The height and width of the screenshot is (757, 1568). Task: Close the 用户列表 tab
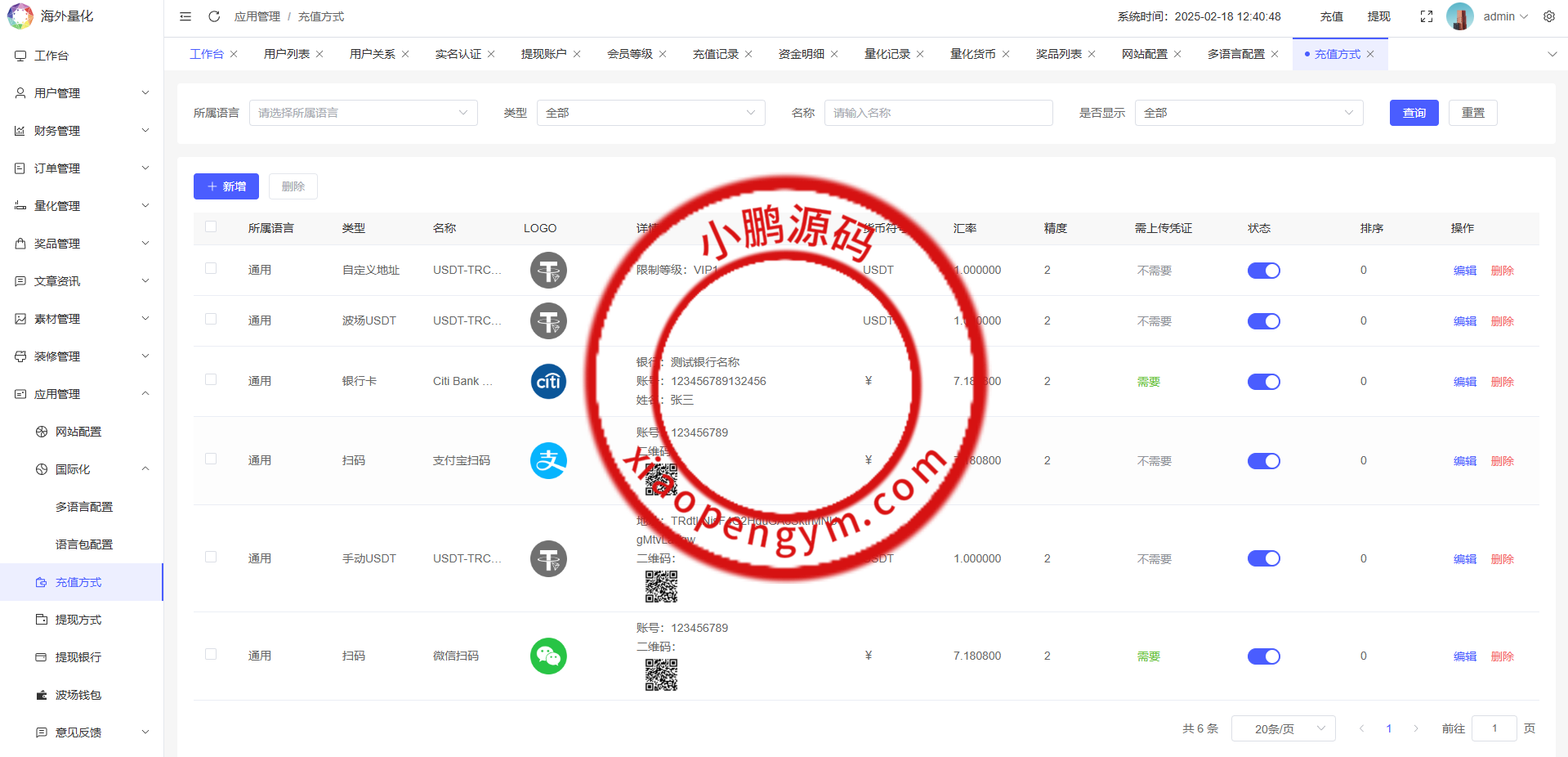tap(319, 53)
